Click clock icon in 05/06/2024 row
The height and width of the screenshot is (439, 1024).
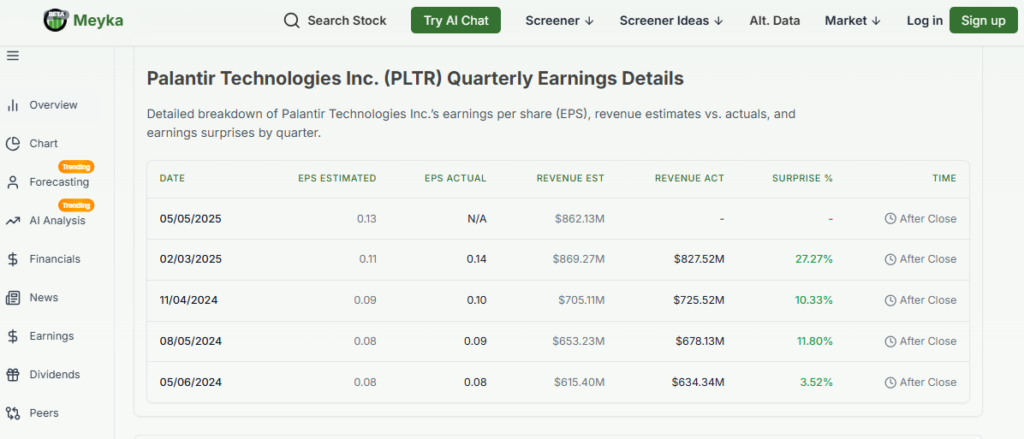pyautogui.click(x=890, y=382)
